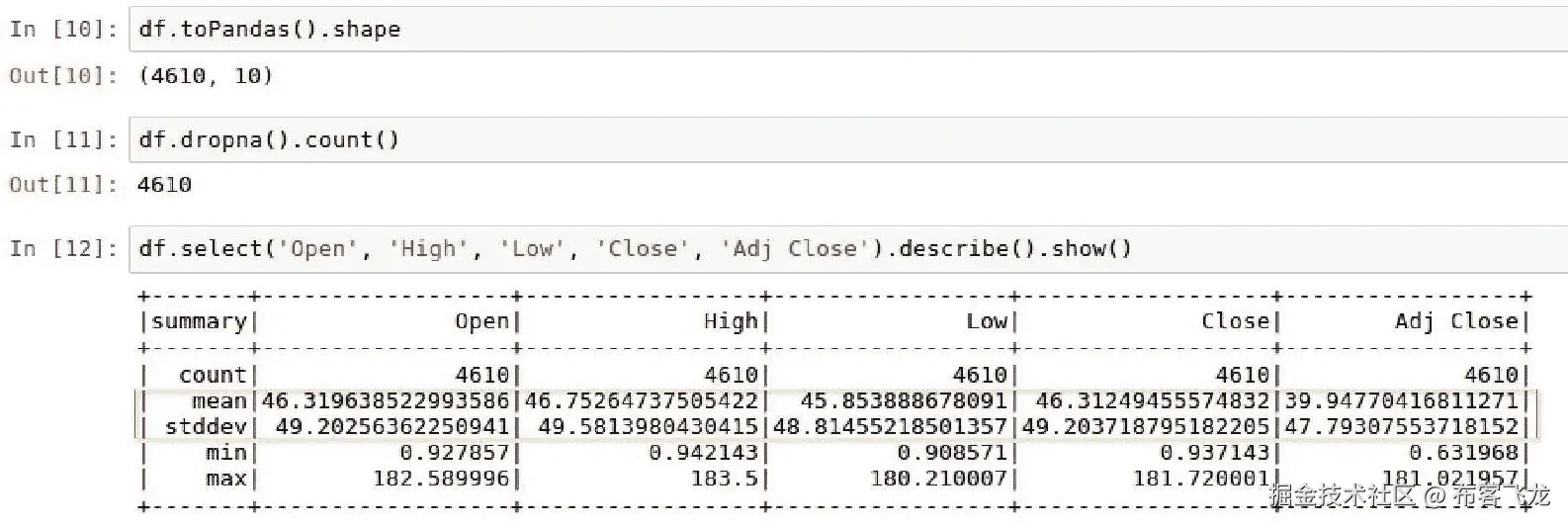The height and width of the screenshot is (526, 1568).
Task: Click the In [11] prompt label
Action: [62, 139]
